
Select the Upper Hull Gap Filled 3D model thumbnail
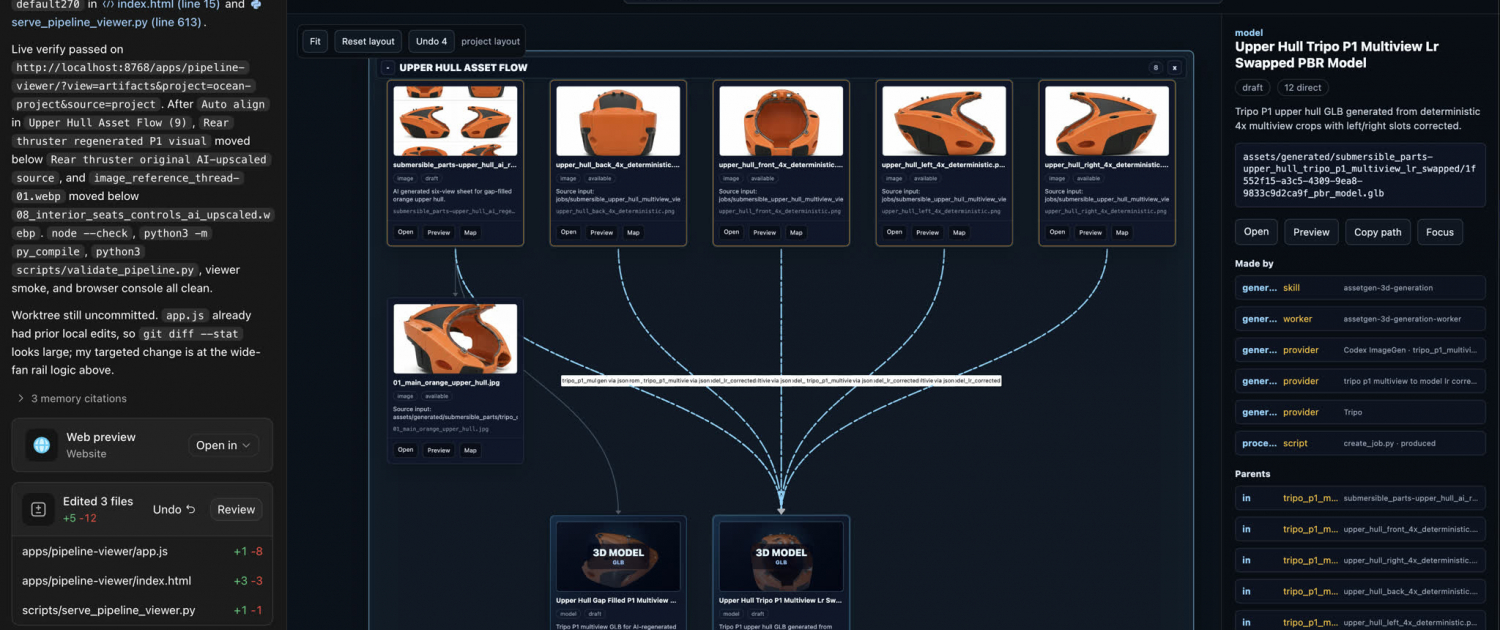[618, 556]
